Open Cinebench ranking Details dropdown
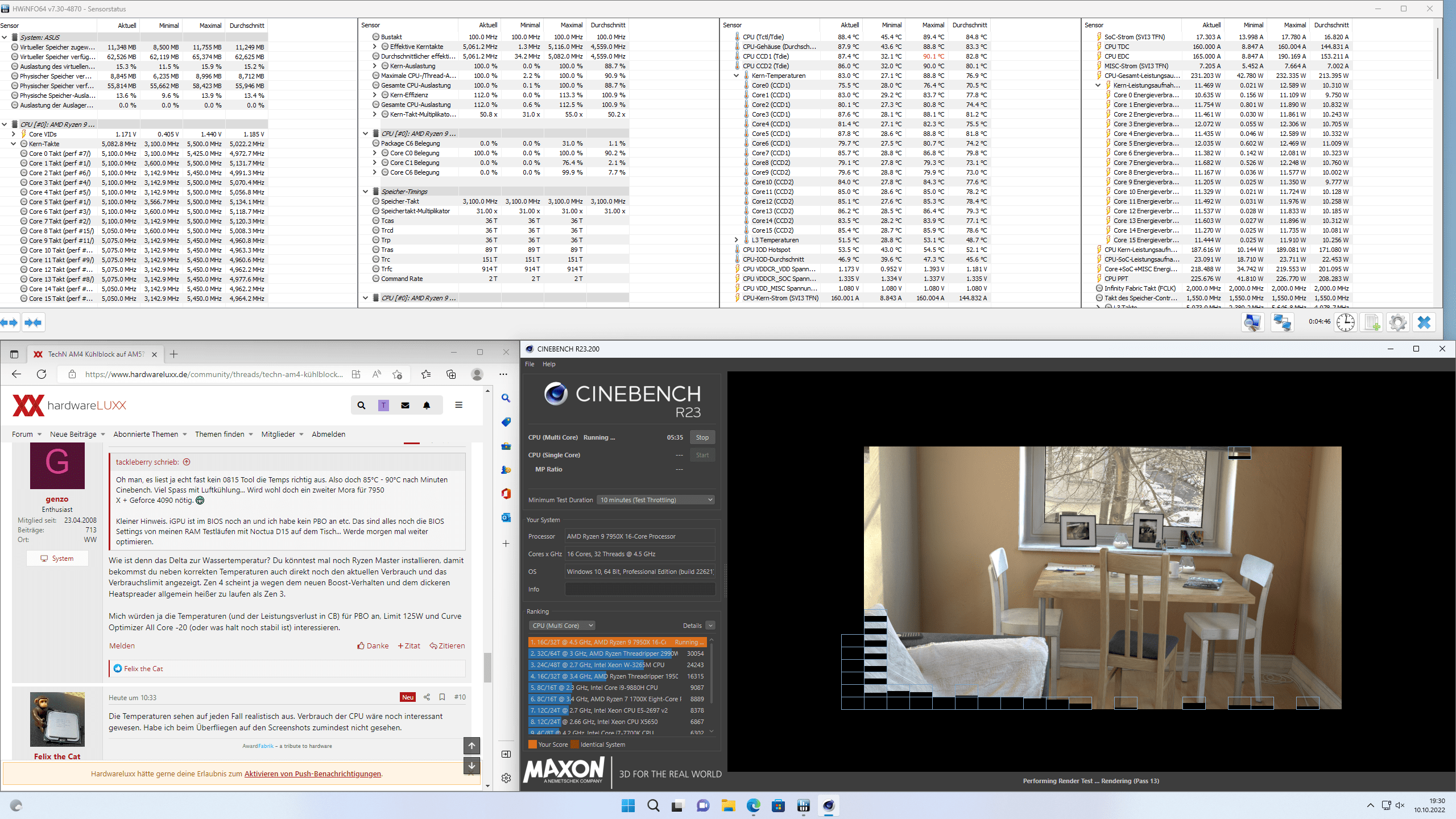1456x819 pixels. coord(710,626)
